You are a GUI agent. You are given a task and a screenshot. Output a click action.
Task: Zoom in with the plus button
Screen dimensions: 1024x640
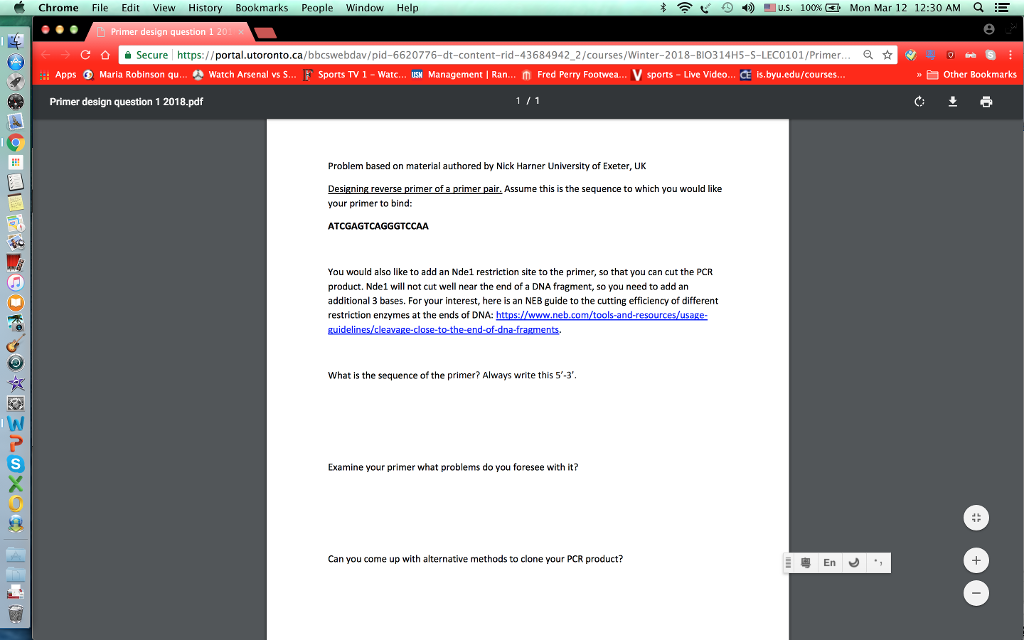click(x=977, y=560)
